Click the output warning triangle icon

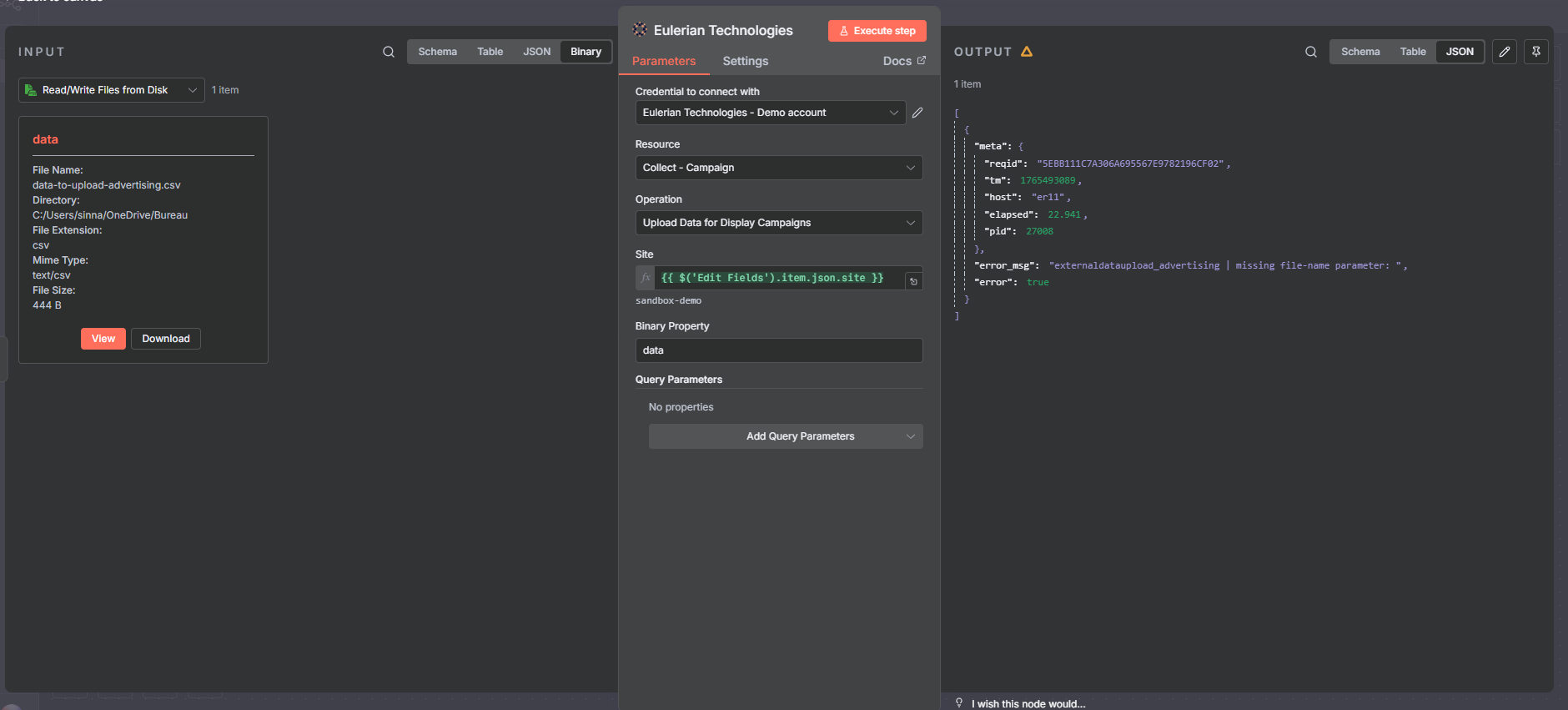coord(1027,52)
